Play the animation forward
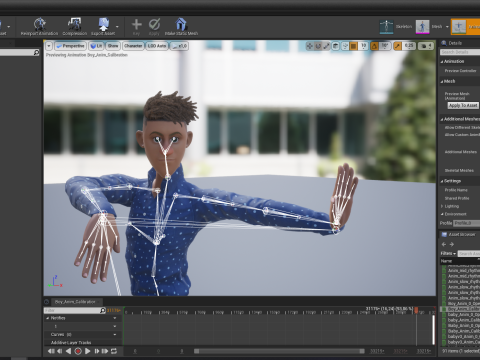Image resolution: width=480 pixels, height=360 pixels. [x=87, y=351]
